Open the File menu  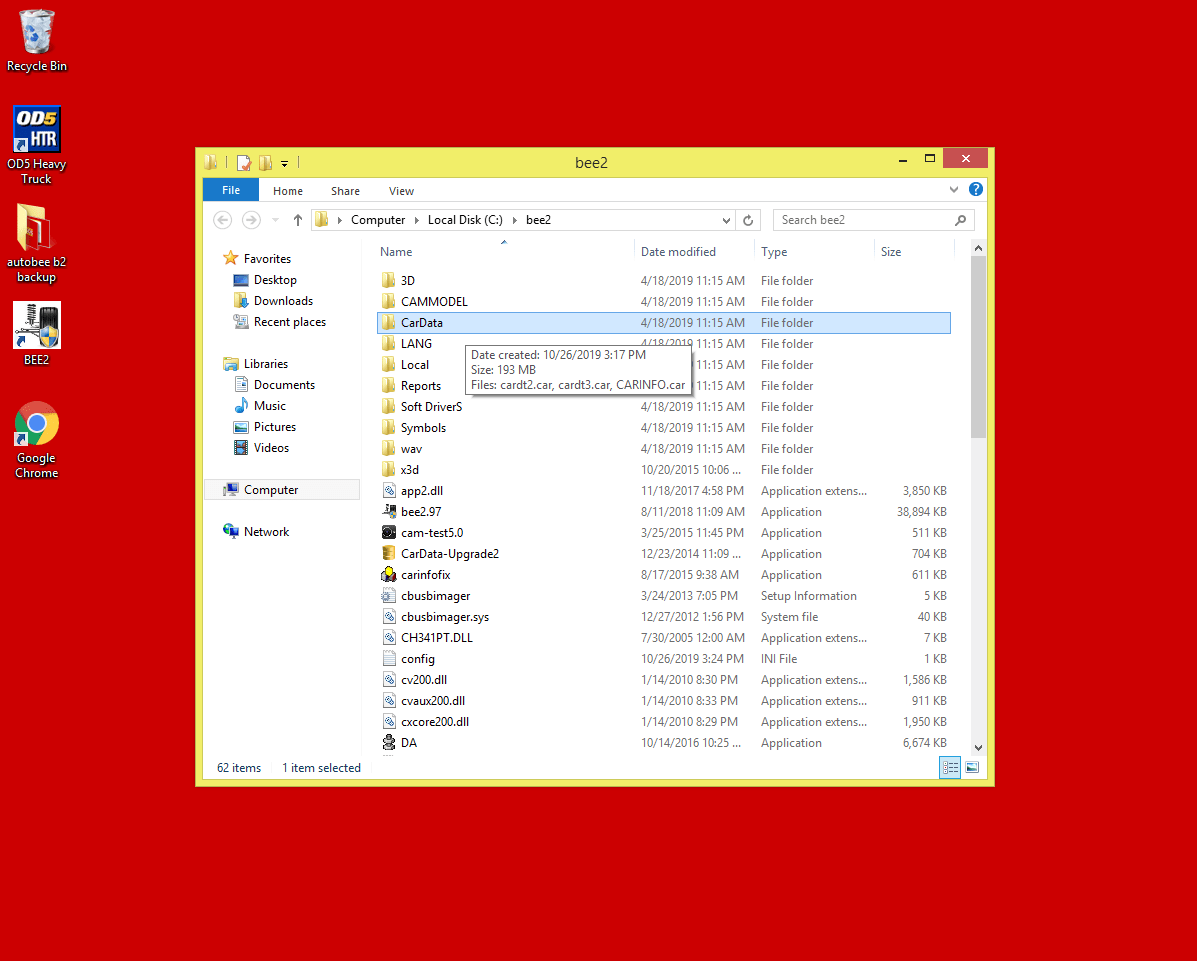(x=231, y=191)
